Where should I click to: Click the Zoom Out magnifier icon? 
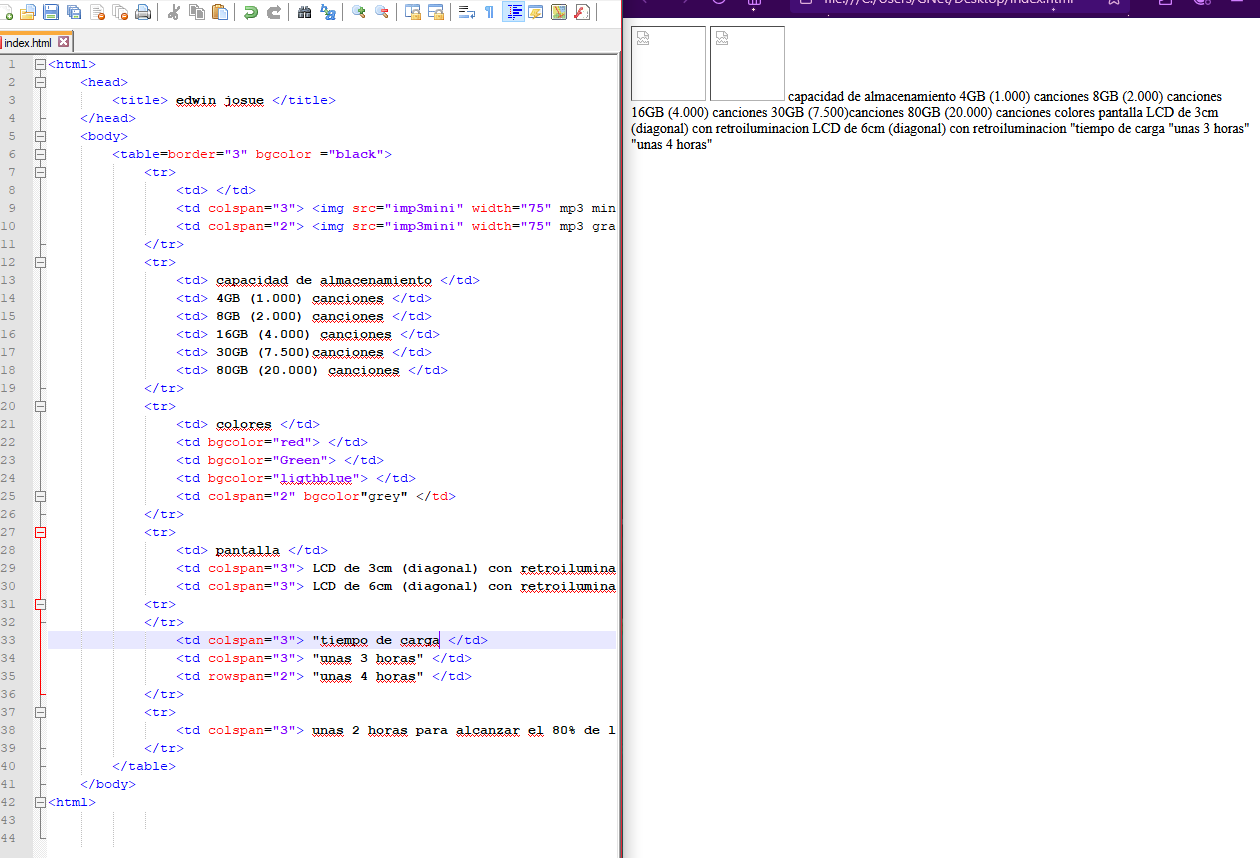pyautogui.click(x=382, y=13)
